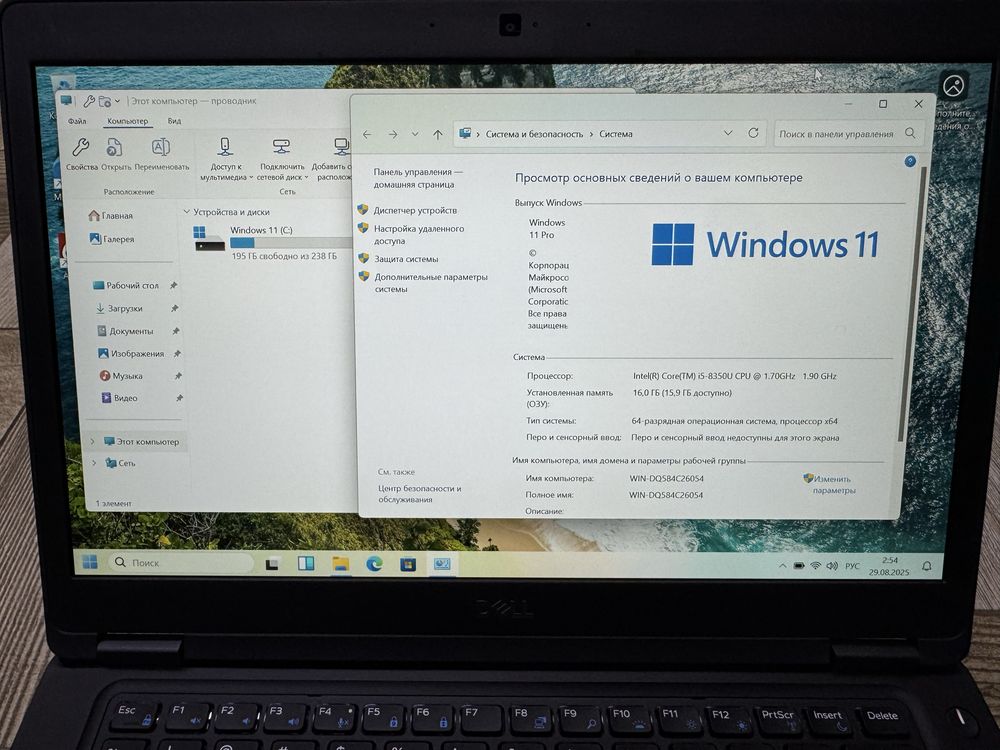Expand the Сеть tree node

[x=94, y=463]
